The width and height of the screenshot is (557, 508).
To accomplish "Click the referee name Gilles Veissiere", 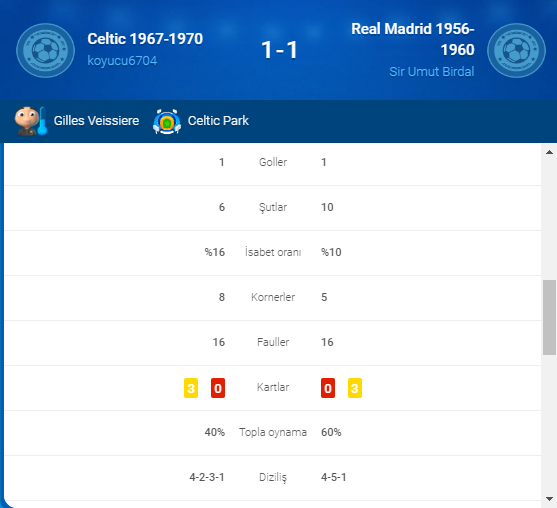I will point(96,121).
